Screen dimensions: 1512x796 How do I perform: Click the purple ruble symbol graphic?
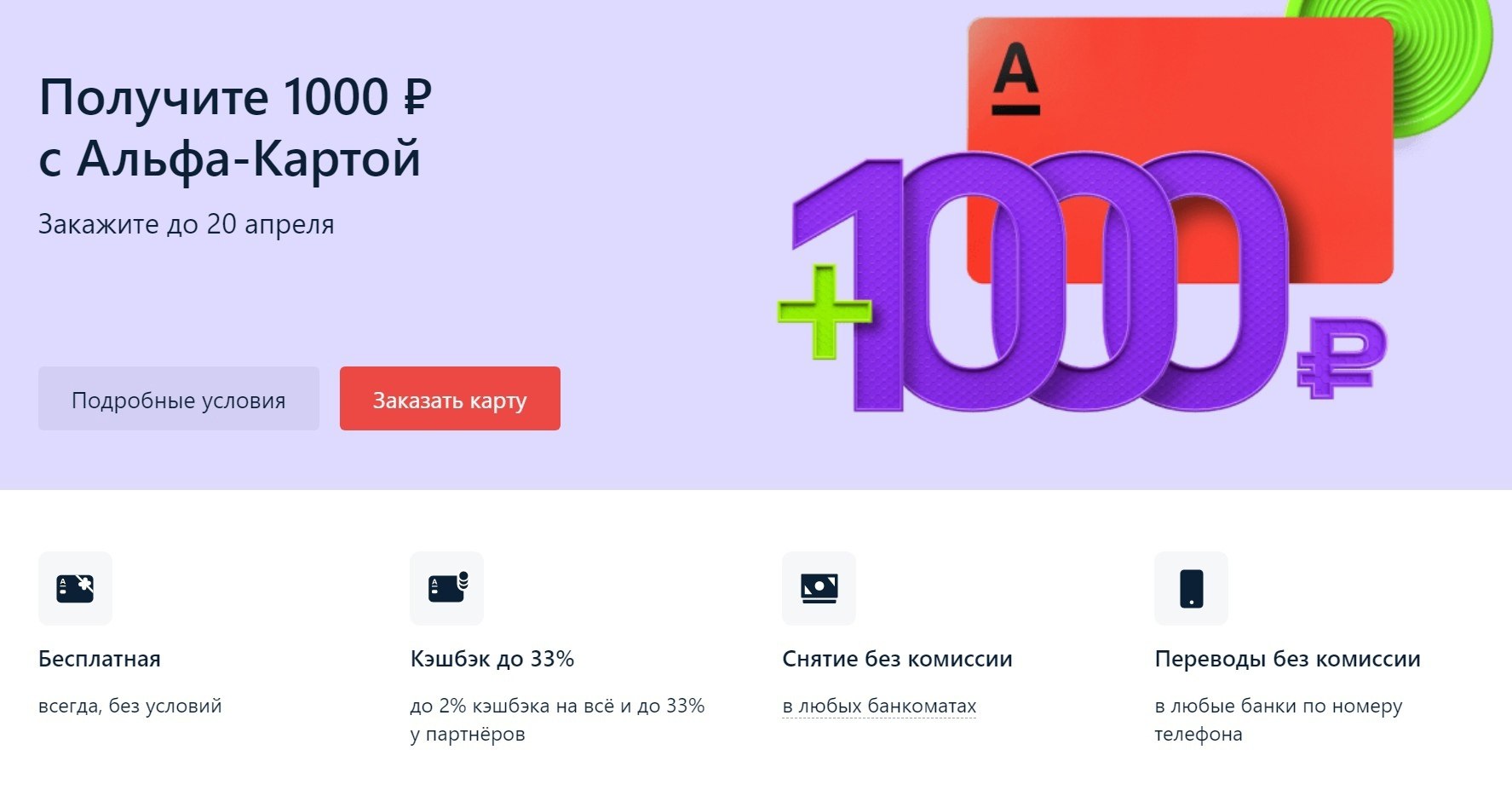point(1340,356)
